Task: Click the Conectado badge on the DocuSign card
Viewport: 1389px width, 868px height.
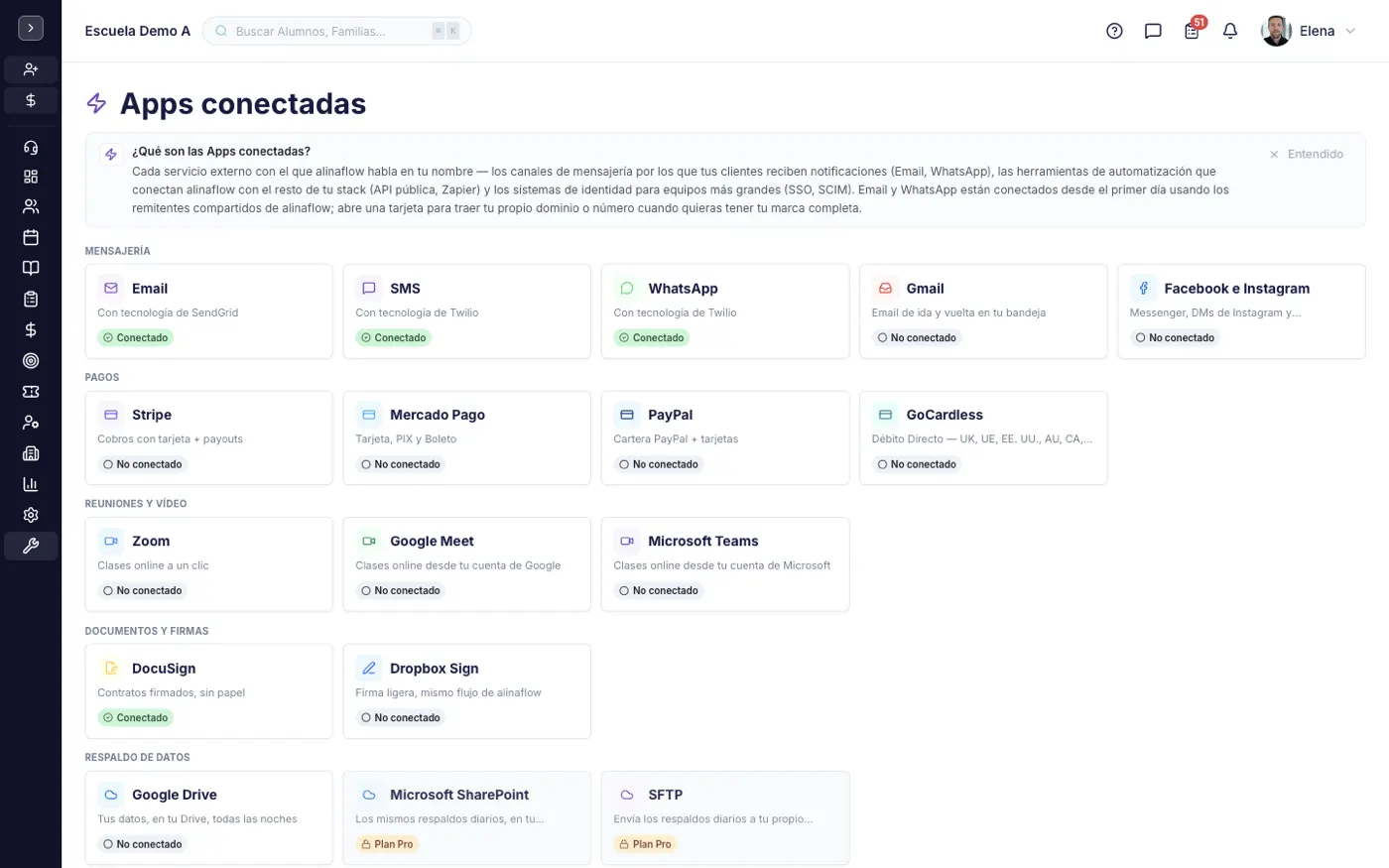Action: click(136, 717)
